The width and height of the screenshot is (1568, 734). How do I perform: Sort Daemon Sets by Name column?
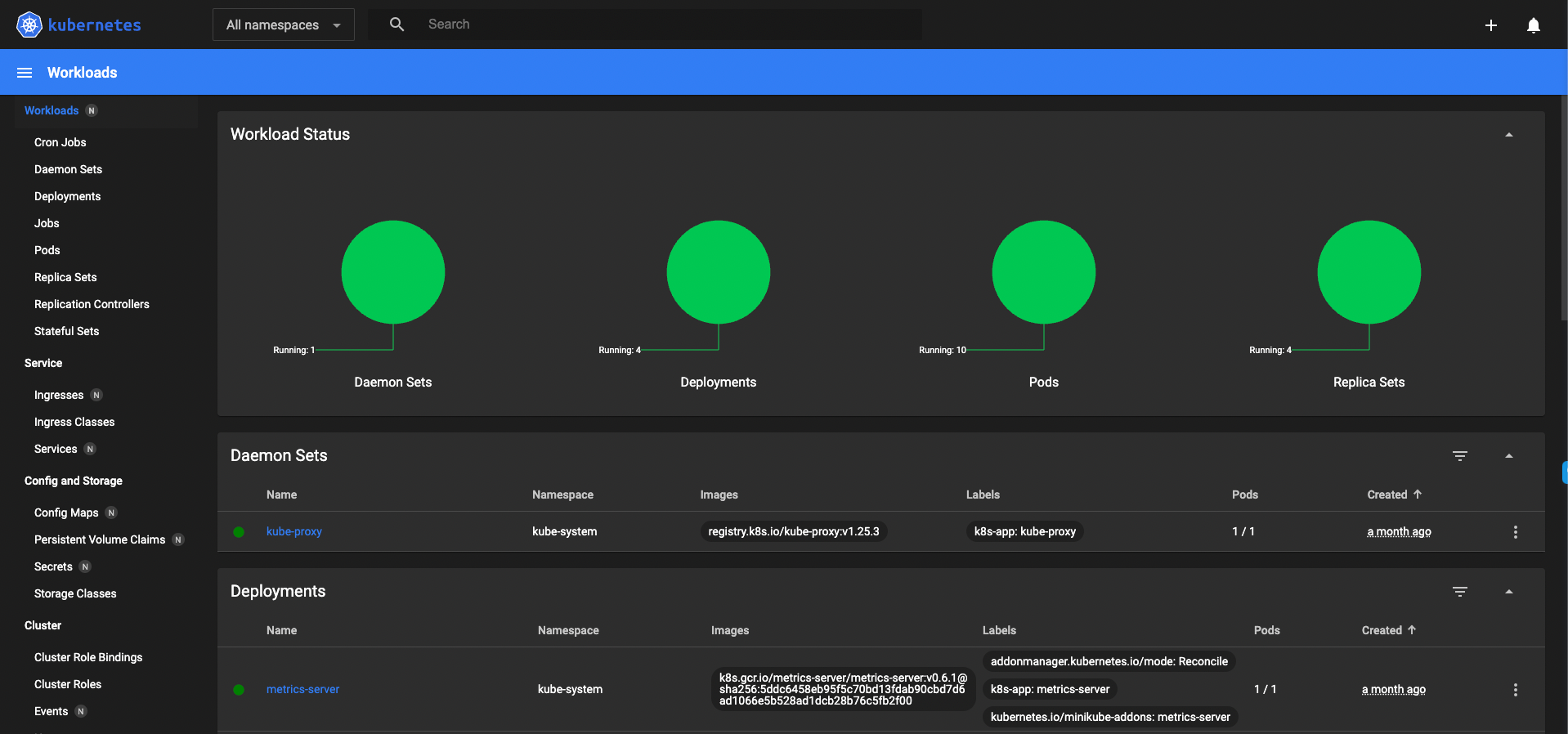click(x=281, y=495)
